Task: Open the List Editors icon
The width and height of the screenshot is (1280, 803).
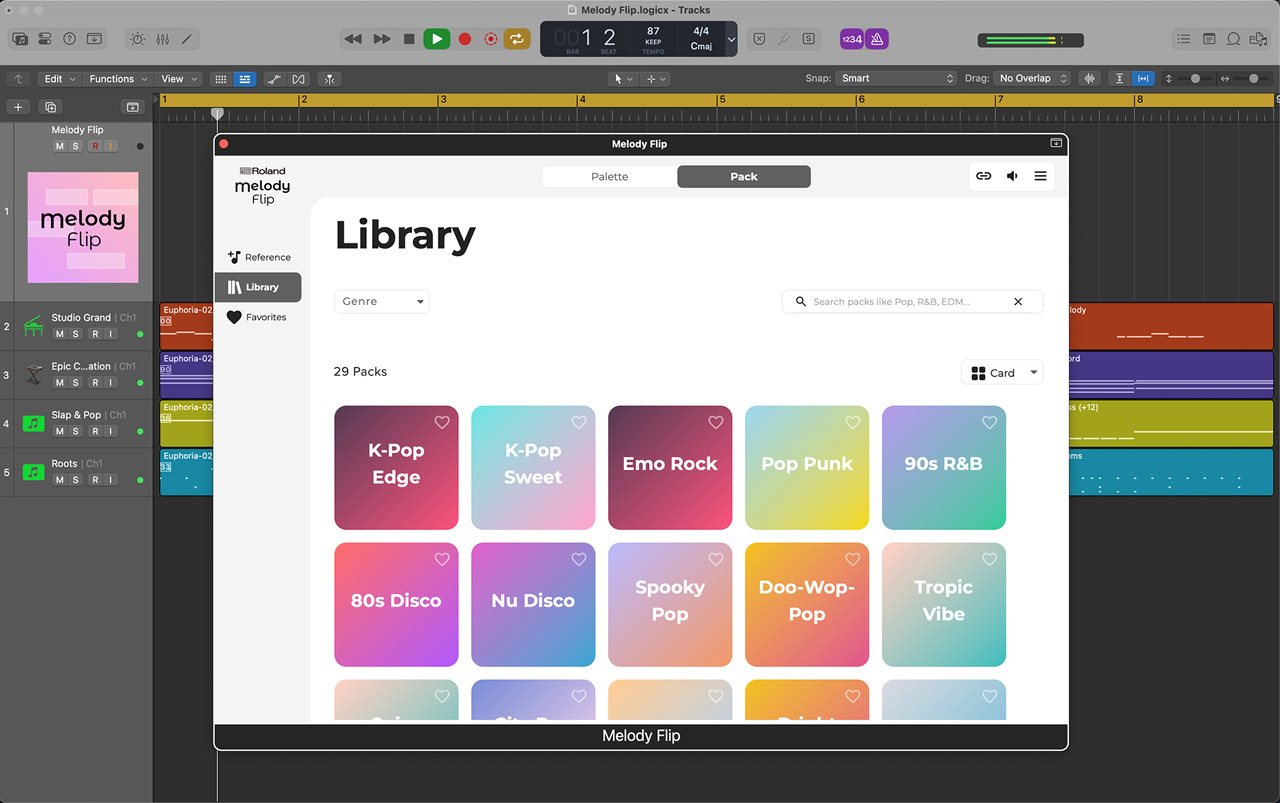Action: (1184, 39)
